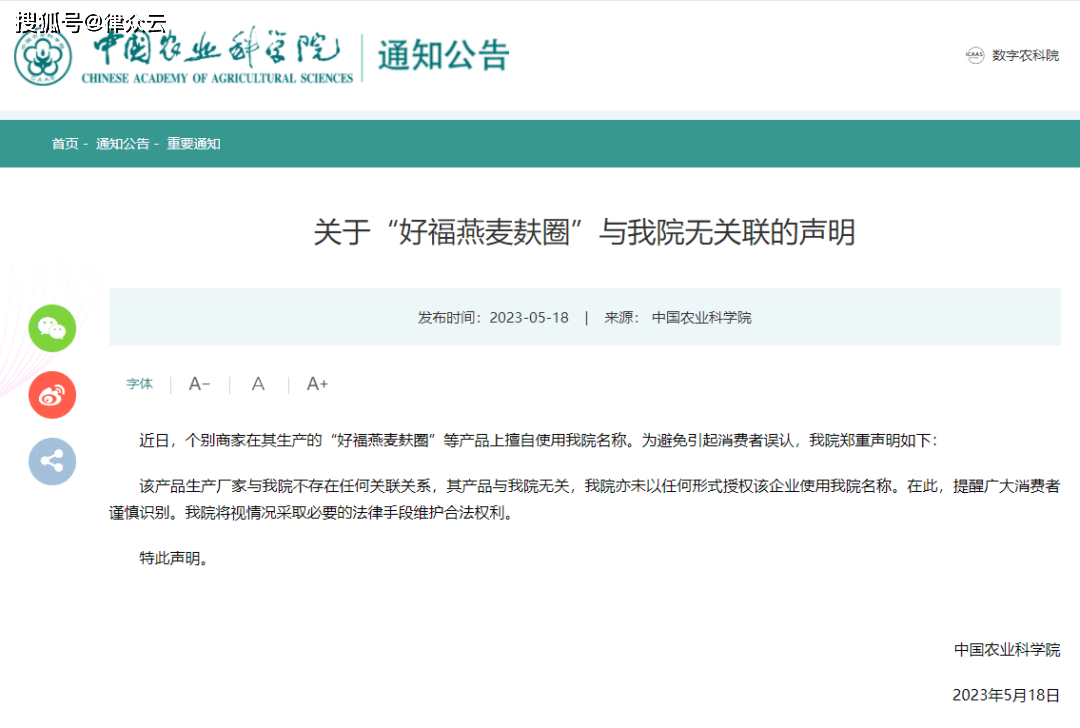Open 重要通知 in the breadcrumb

194,143
